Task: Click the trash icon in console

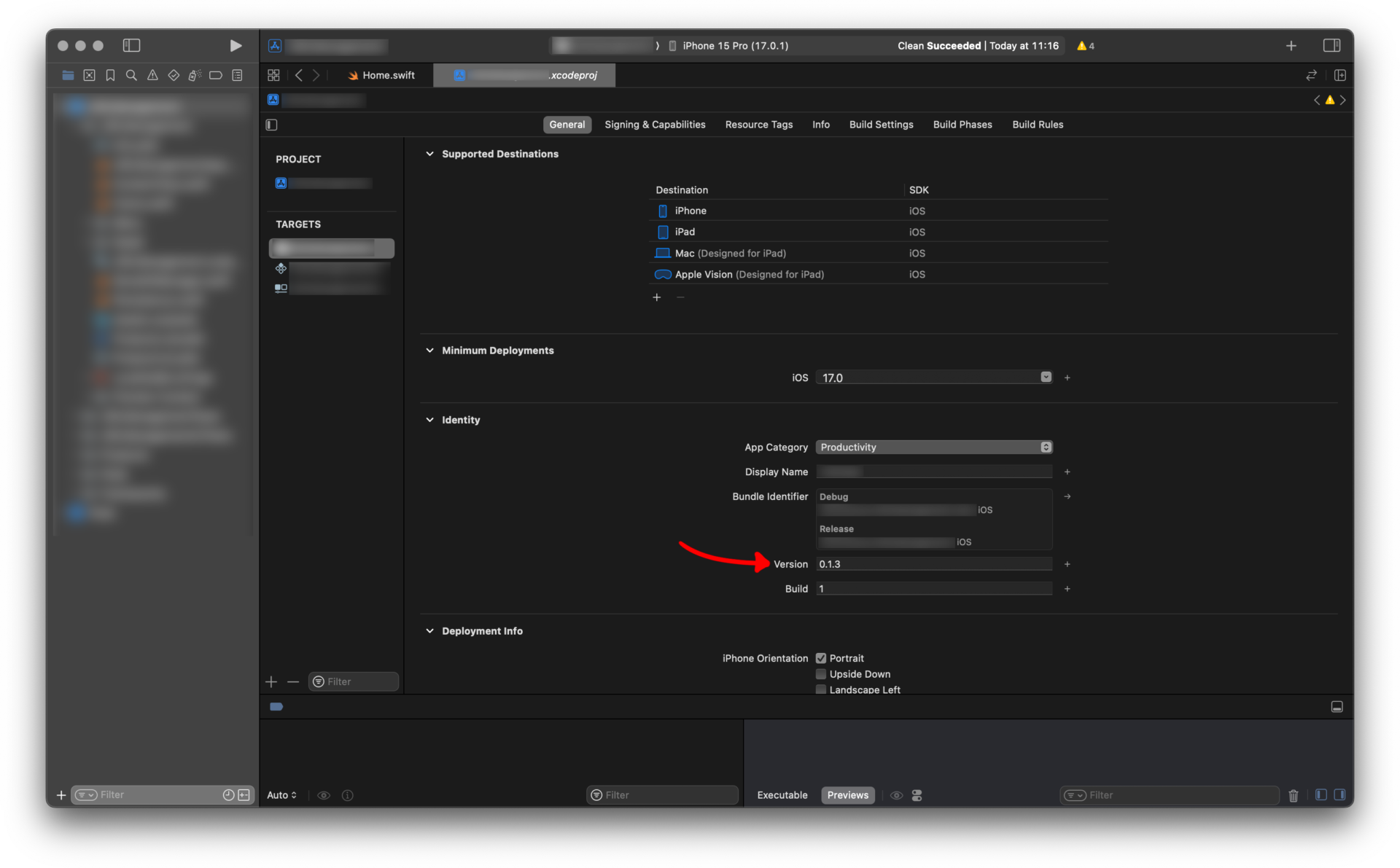Action: 1293,795
